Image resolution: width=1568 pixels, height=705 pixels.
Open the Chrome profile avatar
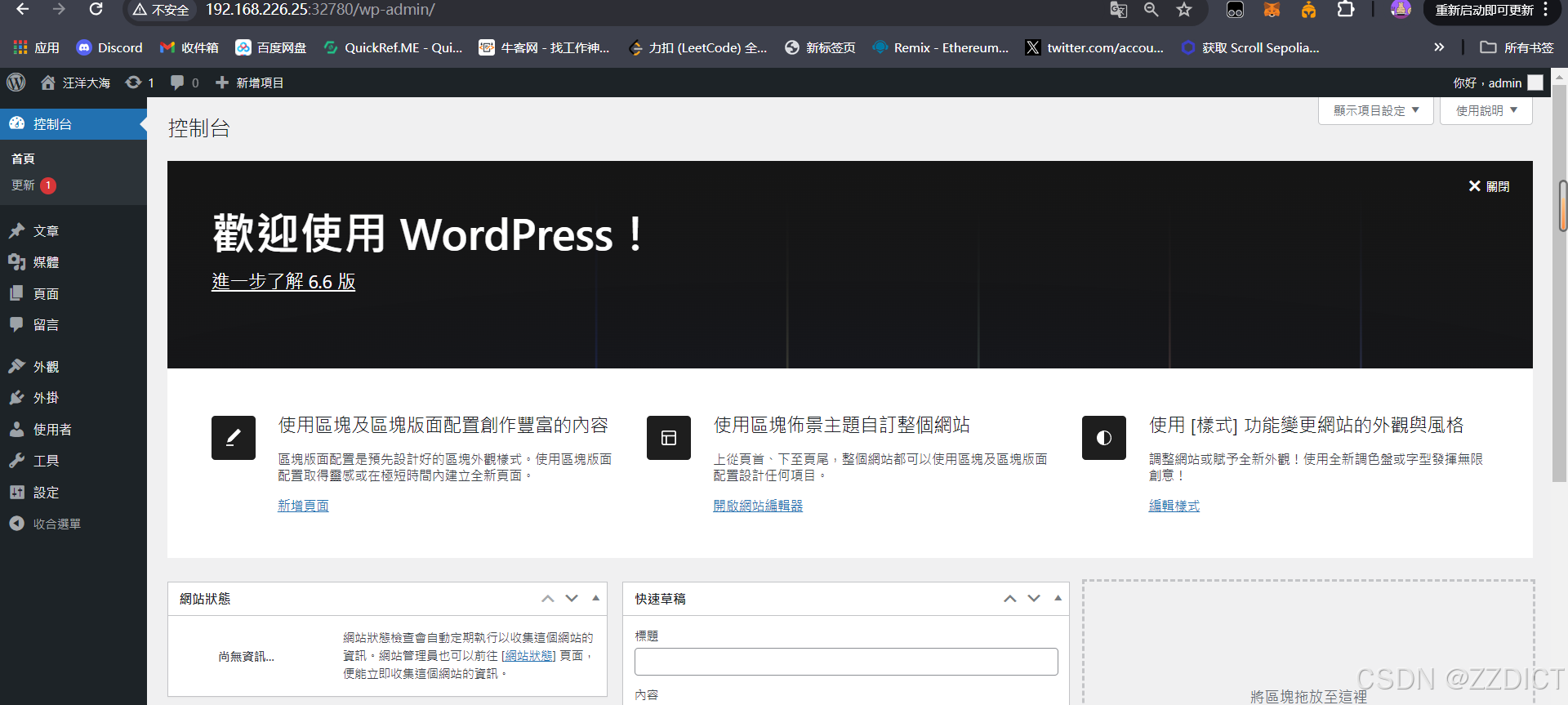(x=1401, y=10)
